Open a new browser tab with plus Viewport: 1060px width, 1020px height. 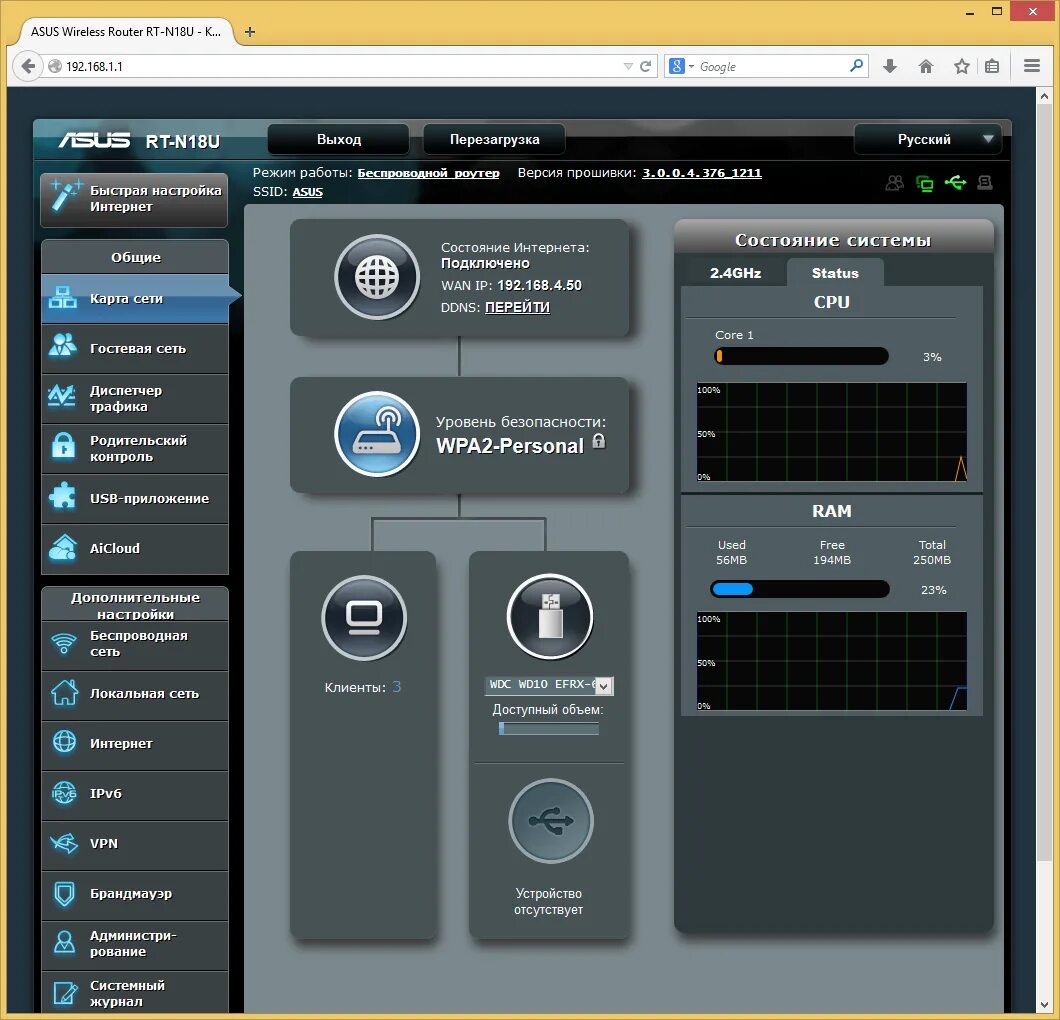pos(249,32)
